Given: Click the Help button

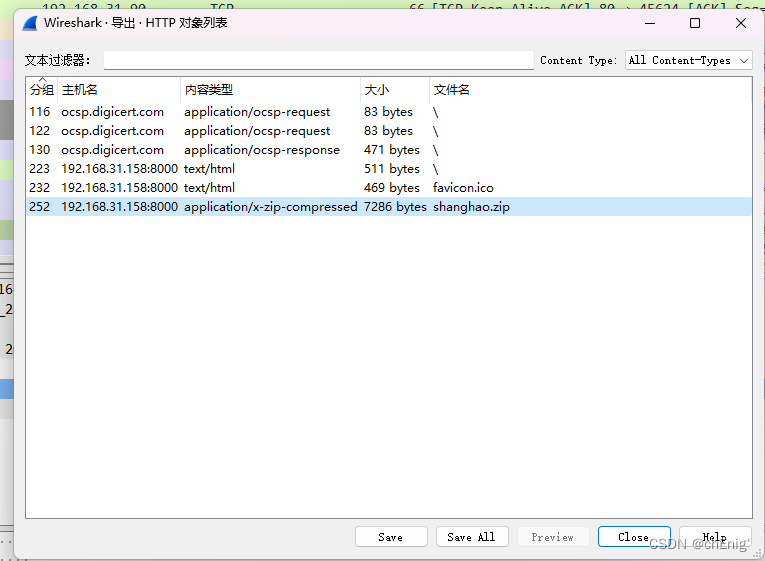Looking at the screenshot, I should (x=715, y=537).
